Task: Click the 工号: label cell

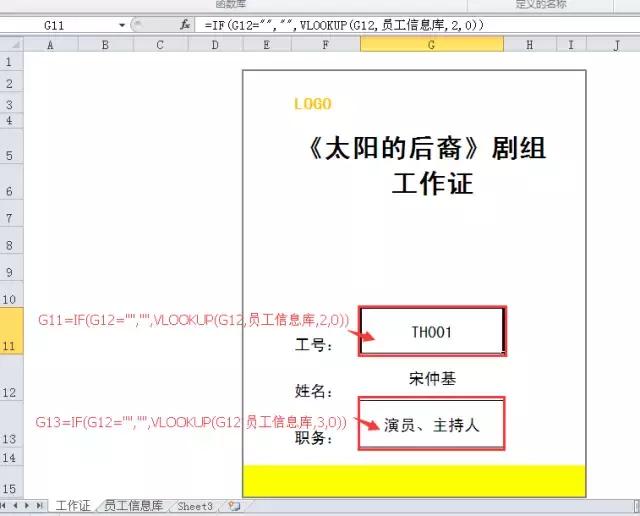Action: [x=314, y=345]
